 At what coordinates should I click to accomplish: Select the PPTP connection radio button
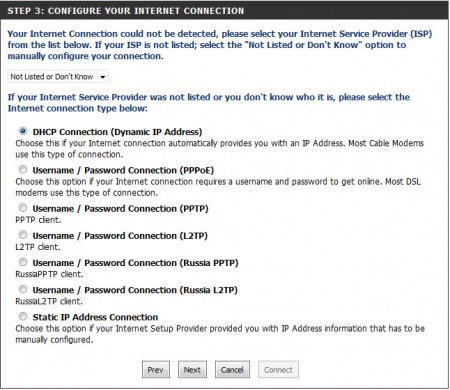[x=23, y=208]
